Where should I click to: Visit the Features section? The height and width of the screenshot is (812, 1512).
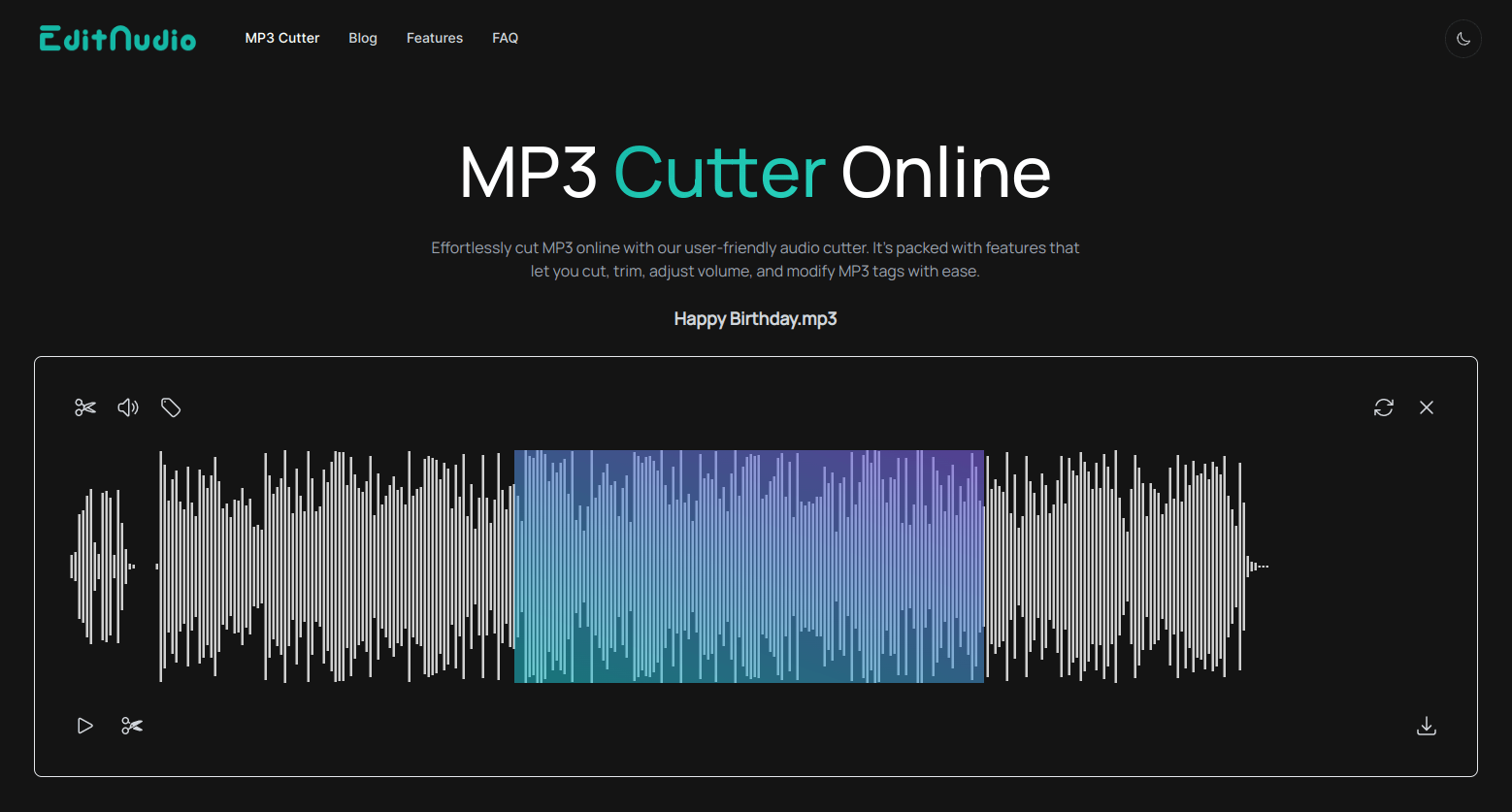434,38
